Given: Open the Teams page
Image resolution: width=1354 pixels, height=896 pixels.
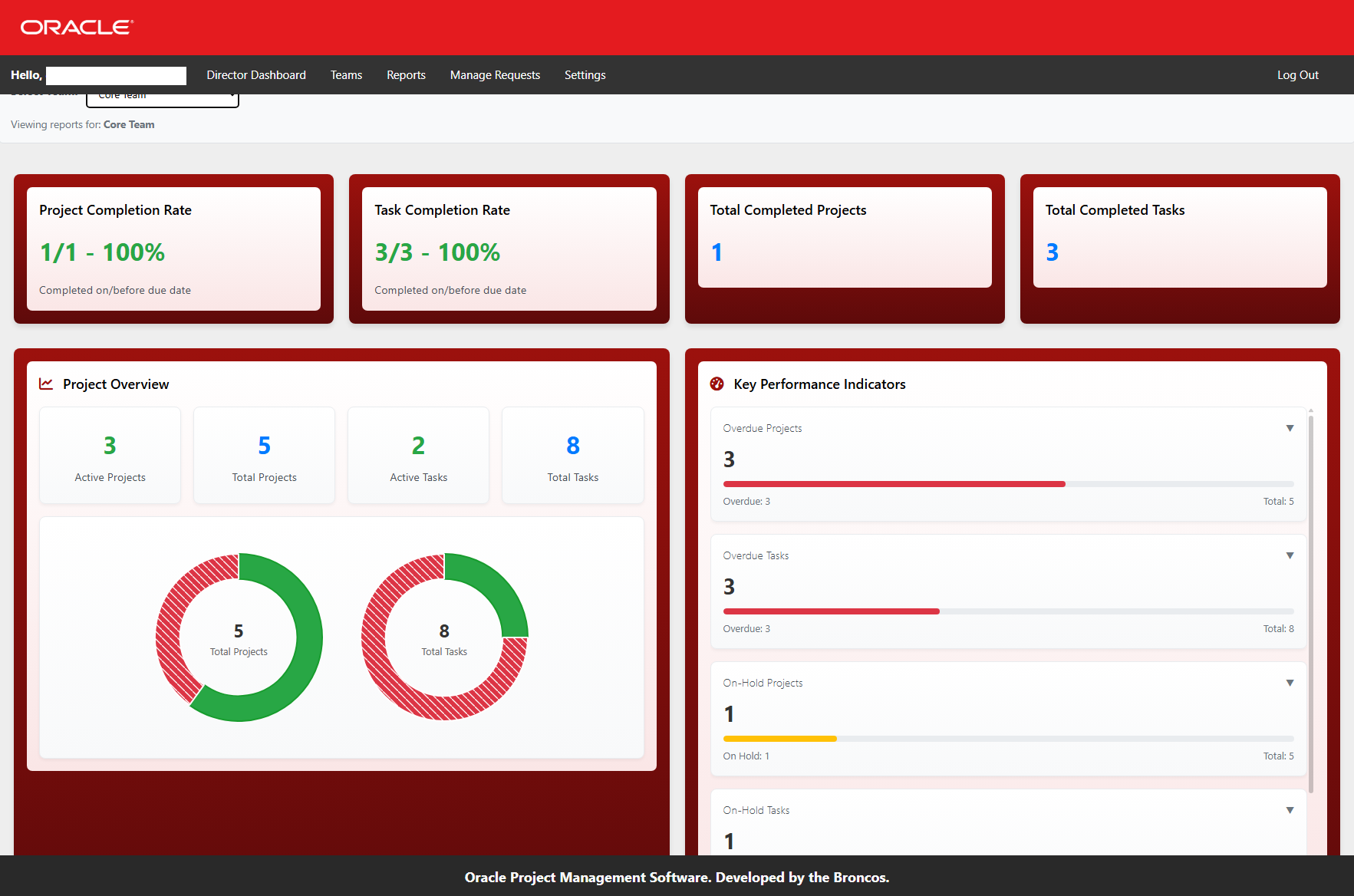Looking at the screenshot, I should click(346, 74).
